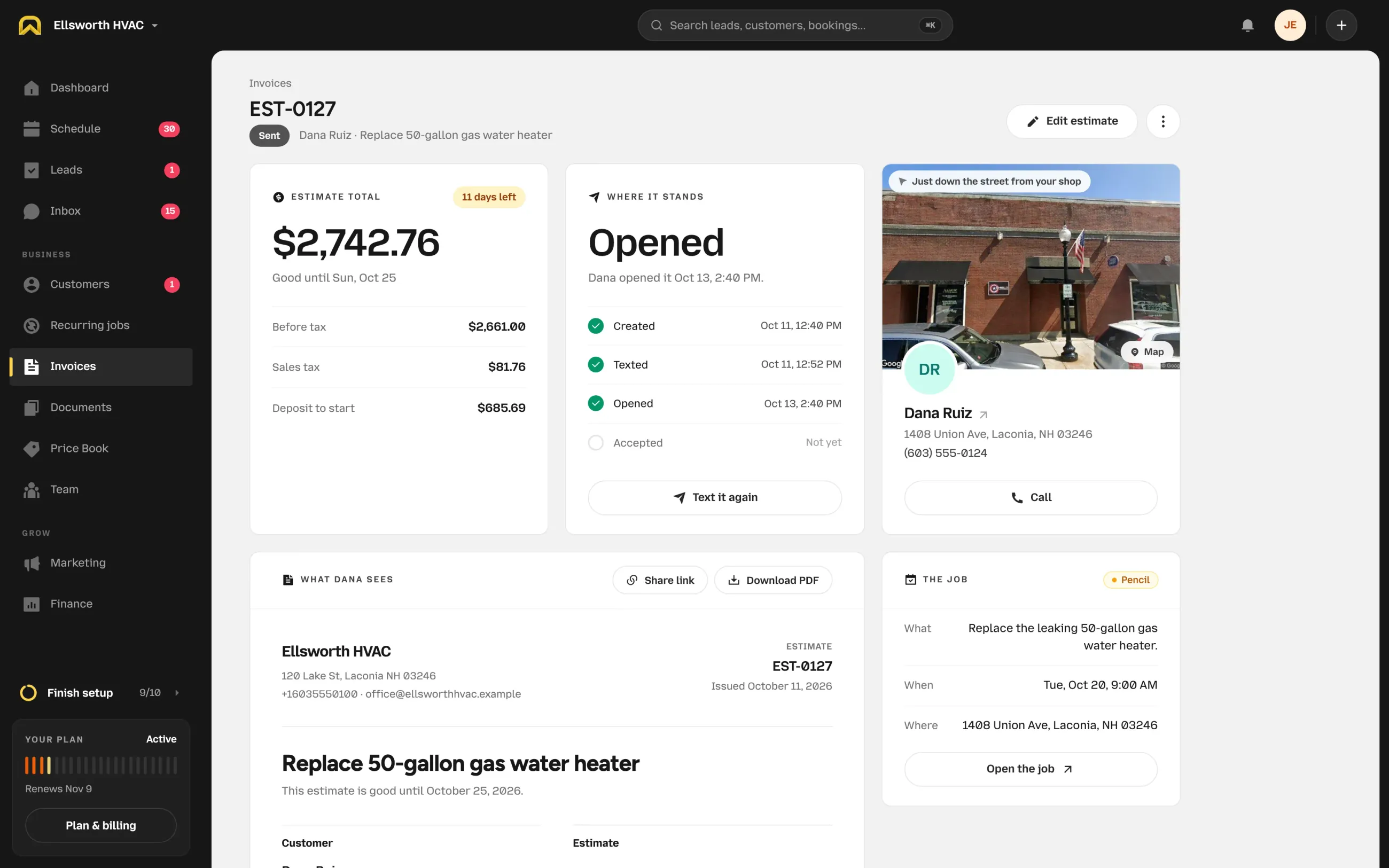Image resolution: width=1389 pixels, height=868 pixels.
Task: Click the street view photo thumbnail
Action: [x=1031, y=267]
